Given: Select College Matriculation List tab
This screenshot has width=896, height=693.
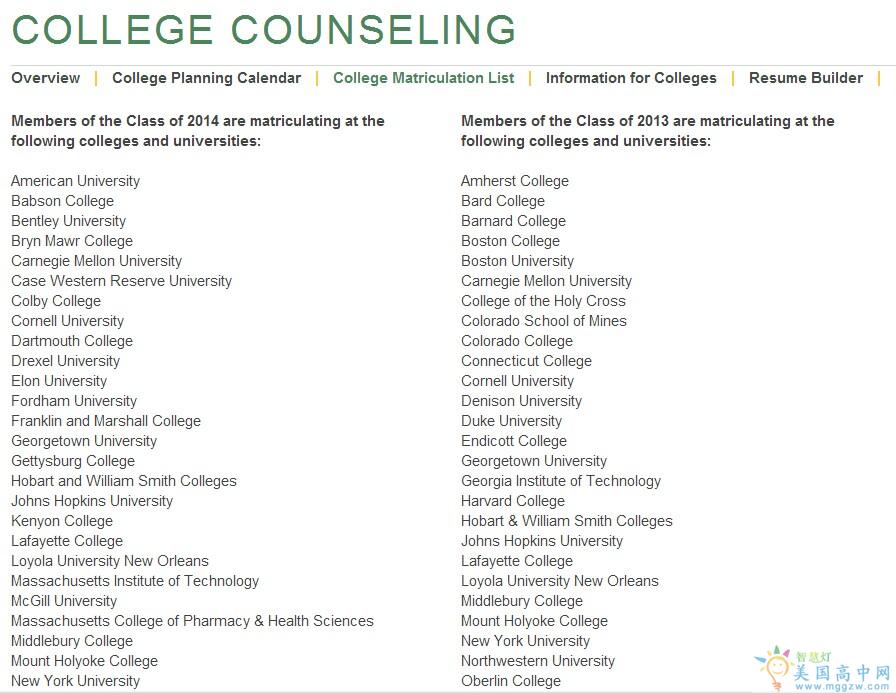Looking at the screenshot, I should point(424,78).
